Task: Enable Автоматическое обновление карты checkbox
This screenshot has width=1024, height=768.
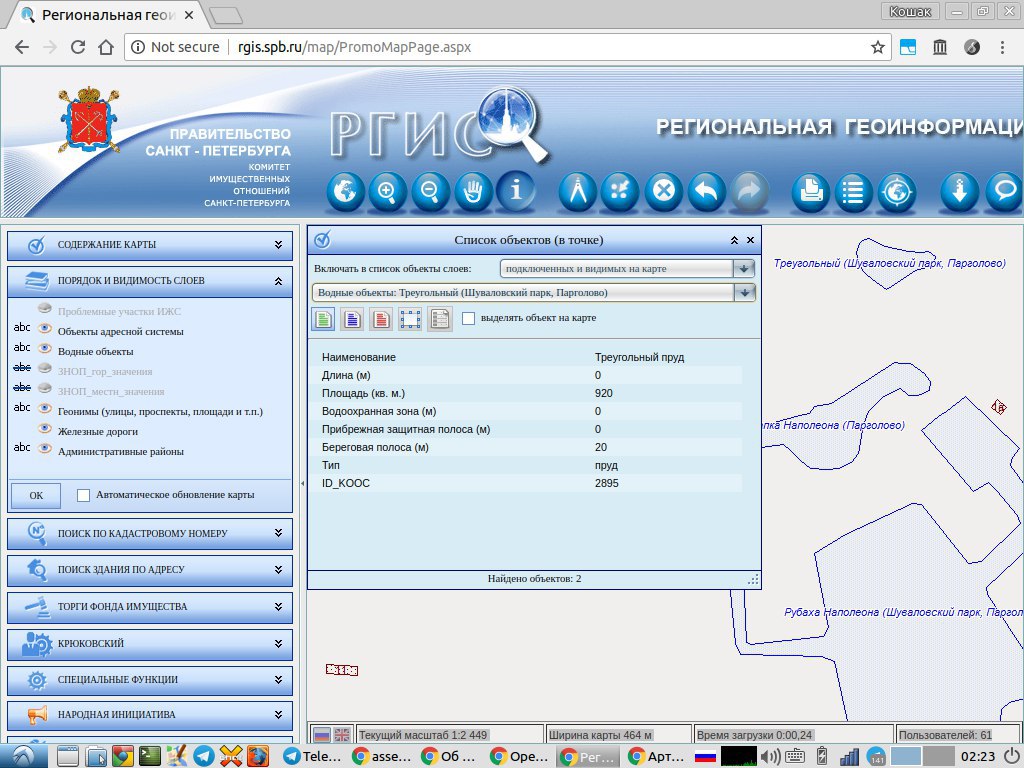Action: click(84, 495)
